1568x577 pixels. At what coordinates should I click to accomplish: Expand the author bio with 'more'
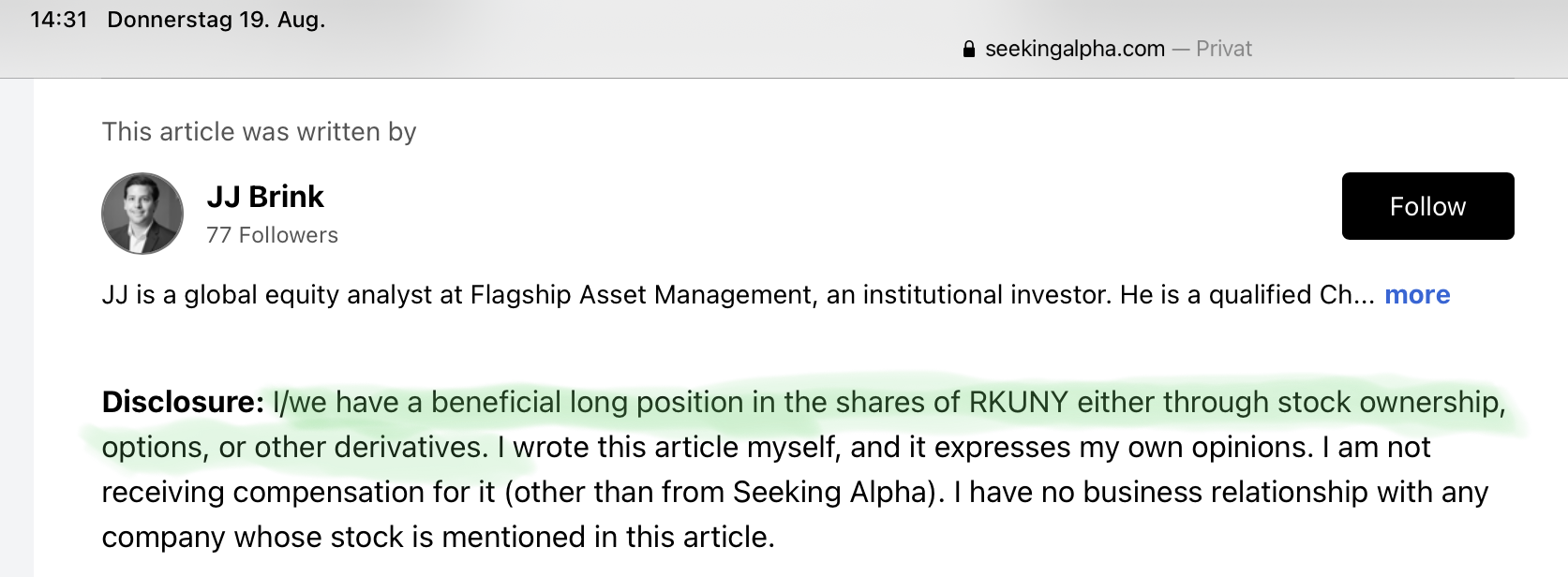tap(1416, 295)
